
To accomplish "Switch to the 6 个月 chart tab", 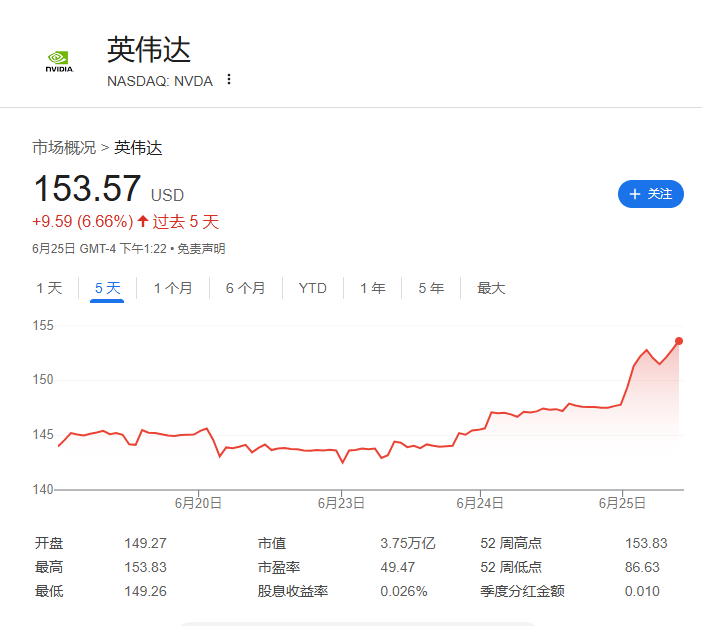I will click(x=245, y=288).
